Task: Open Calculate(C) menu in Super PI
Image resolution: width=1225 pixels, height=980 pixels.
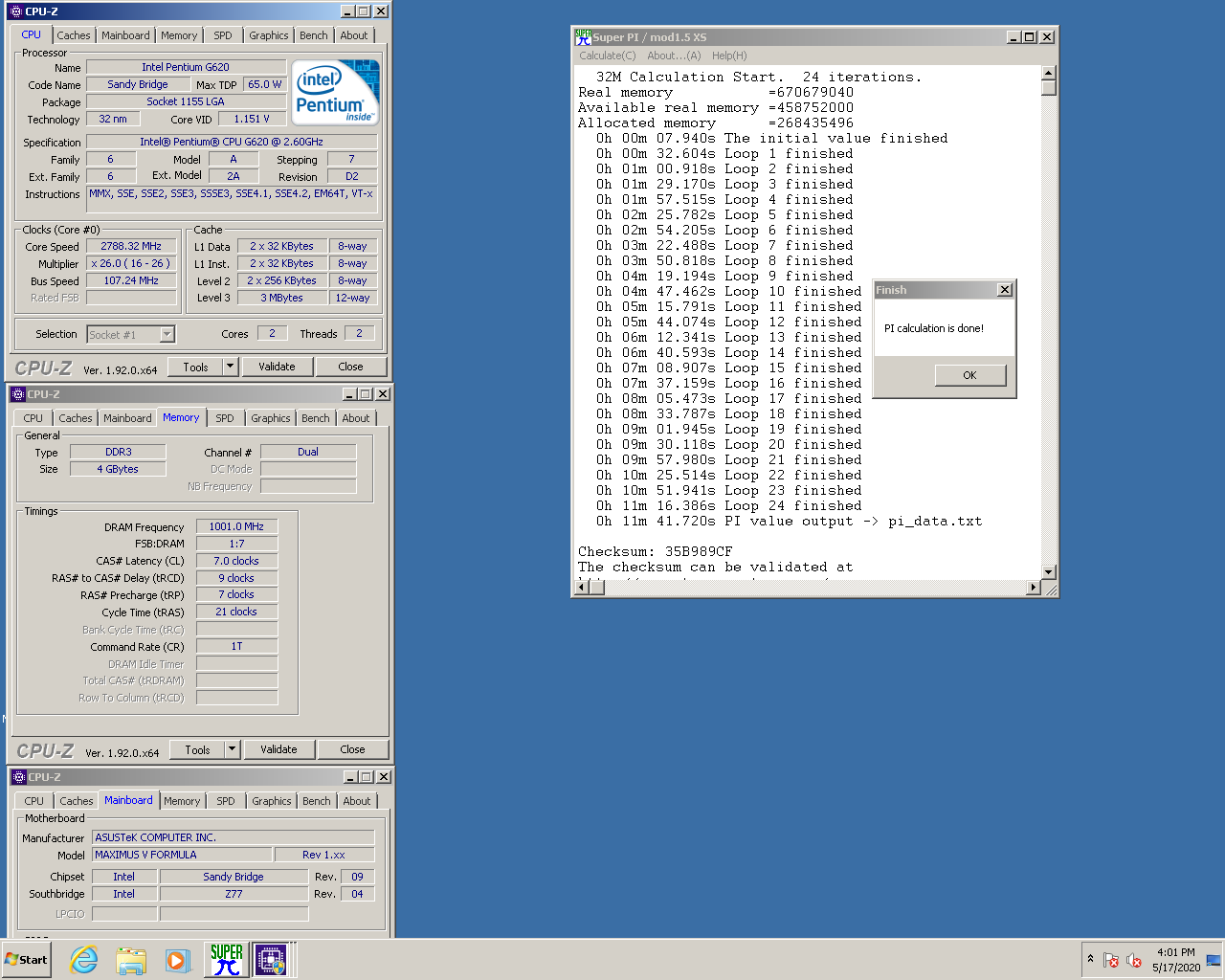Action: (608, 56)
